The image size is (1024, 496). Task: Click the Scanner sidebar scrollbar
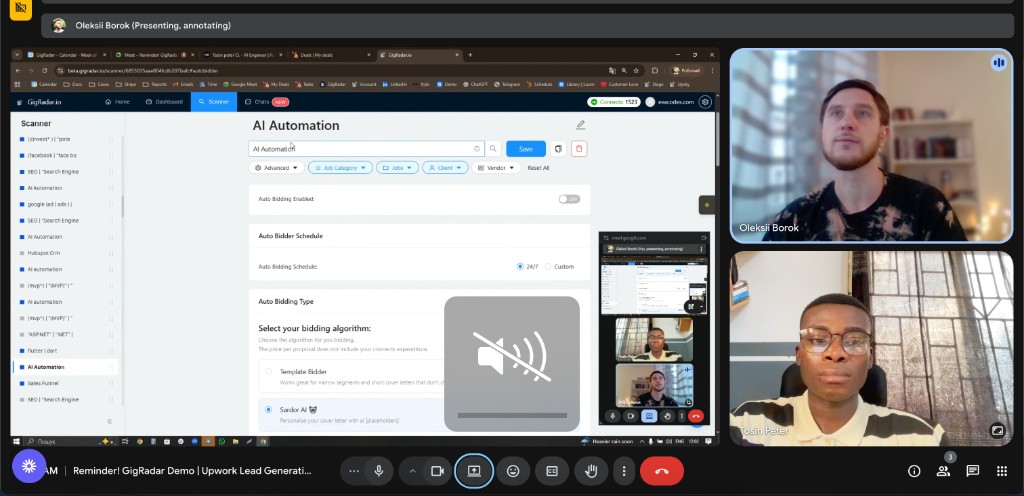[x=122, y=206]
